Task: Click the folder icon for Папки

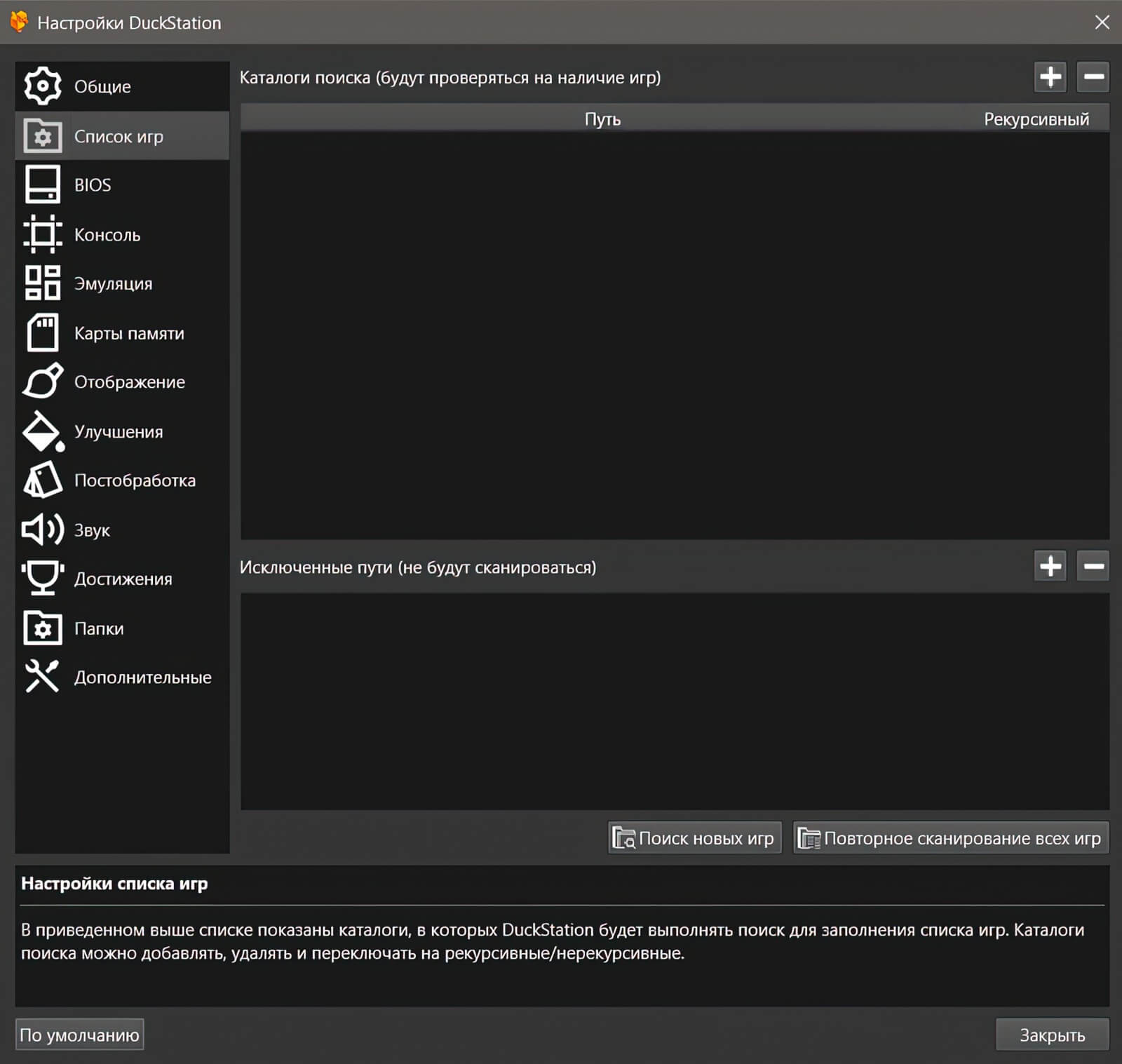Action: (x=43, y=628)
